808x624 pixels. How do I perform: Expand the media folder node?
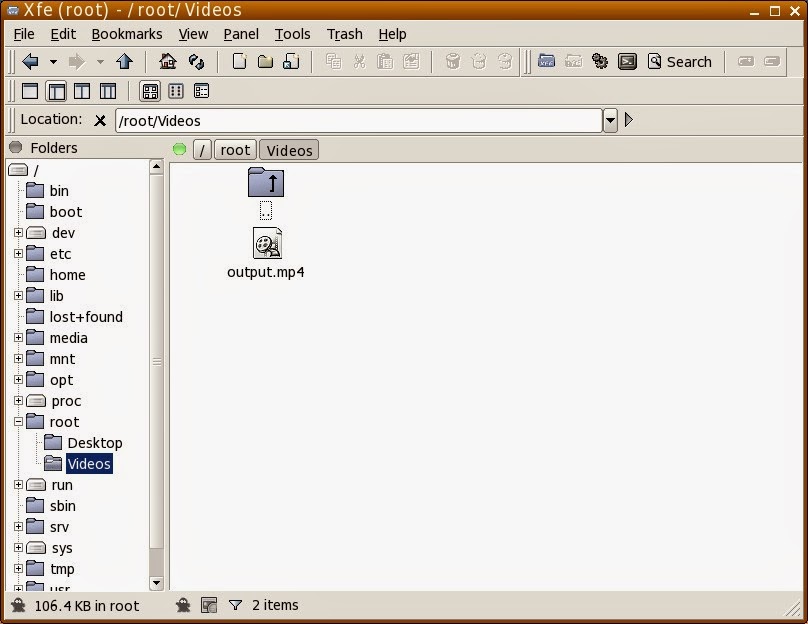(19, 338)
